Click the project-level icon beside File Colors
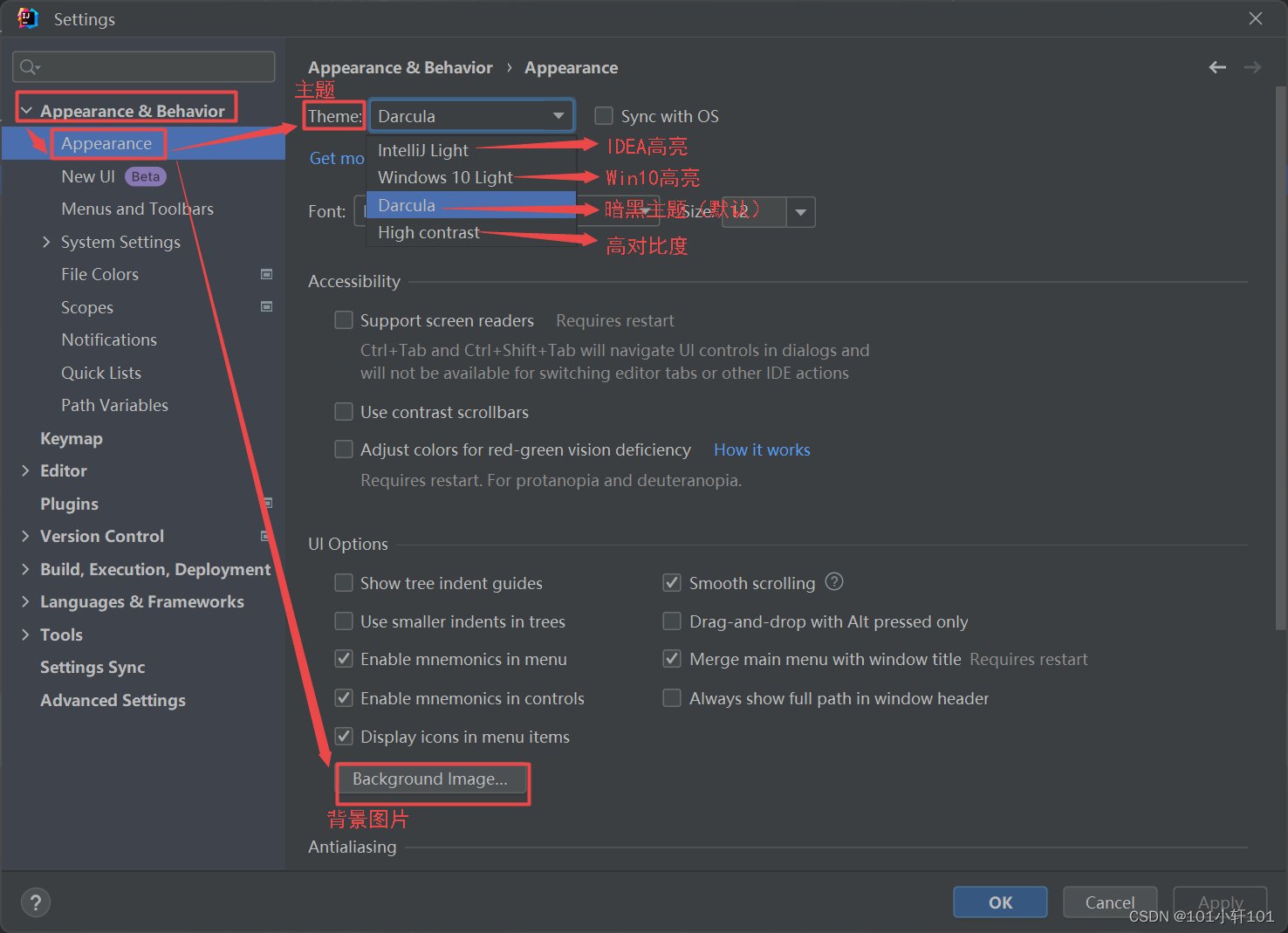This screenshot has width=1288, height=933. [x=267, y=274]
